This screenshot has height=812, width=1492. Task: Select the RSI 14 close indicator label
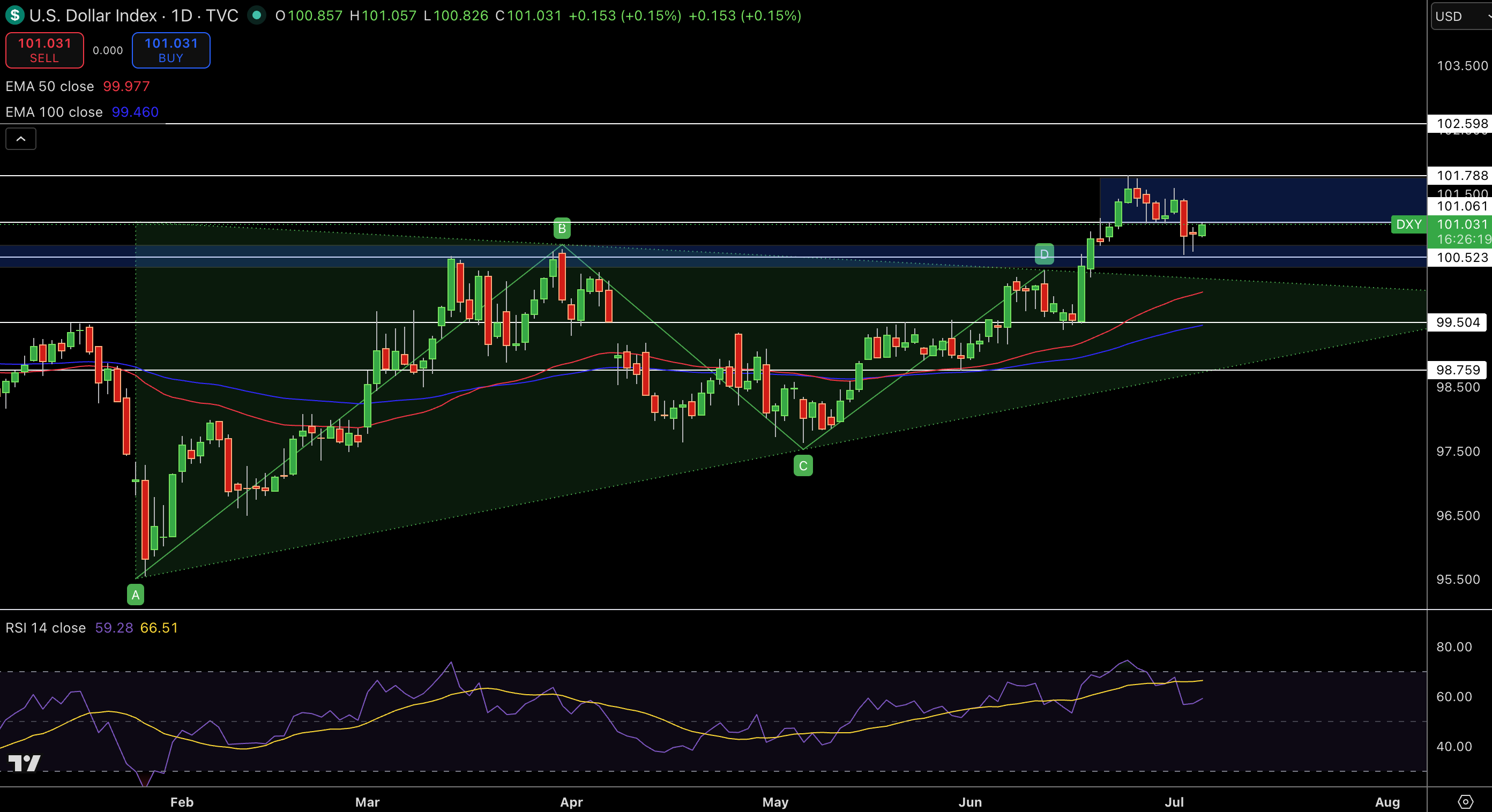point(46,628)
